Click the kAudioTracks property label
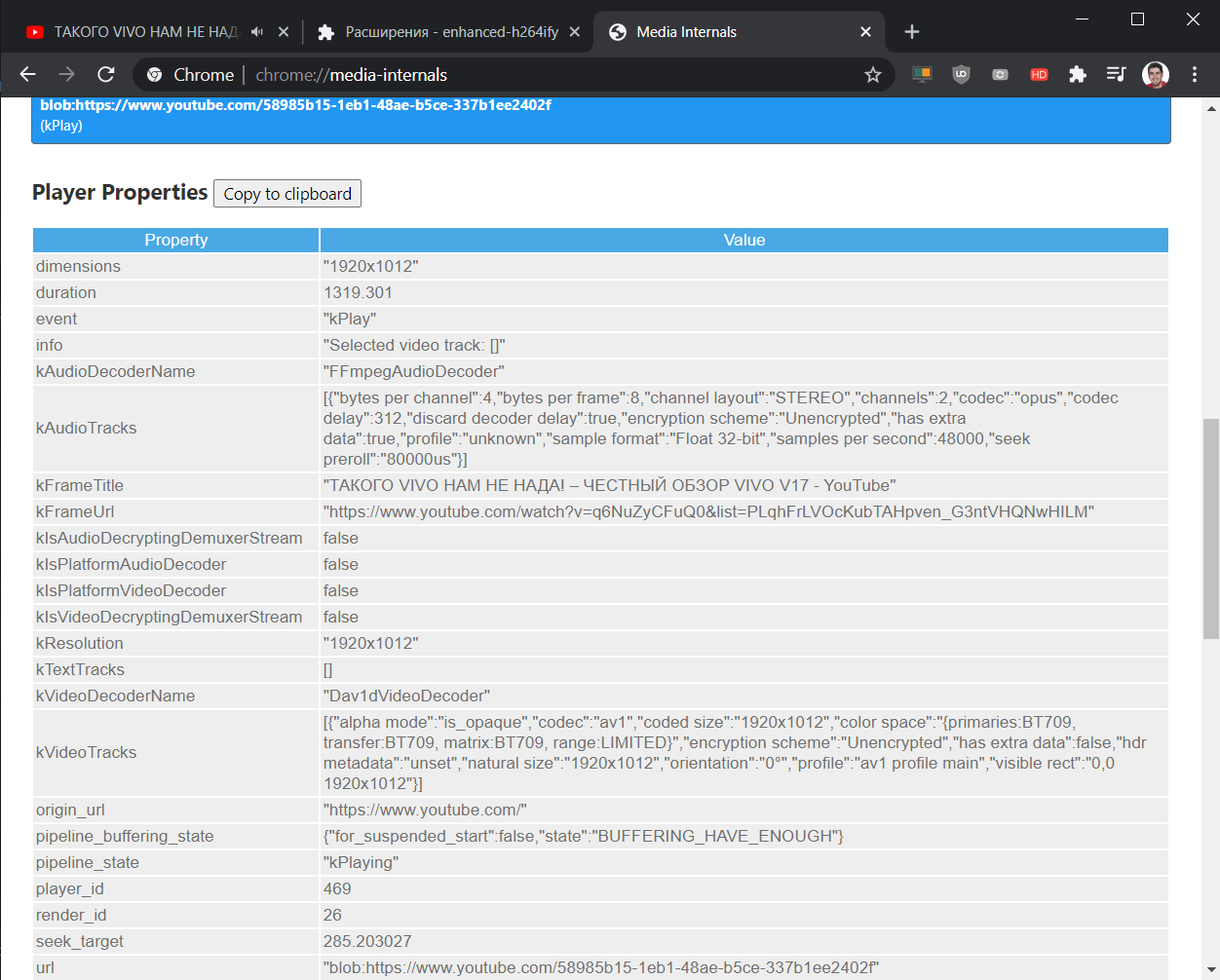Viewport: 1220px width, 980px height. (x=86, y=428)
